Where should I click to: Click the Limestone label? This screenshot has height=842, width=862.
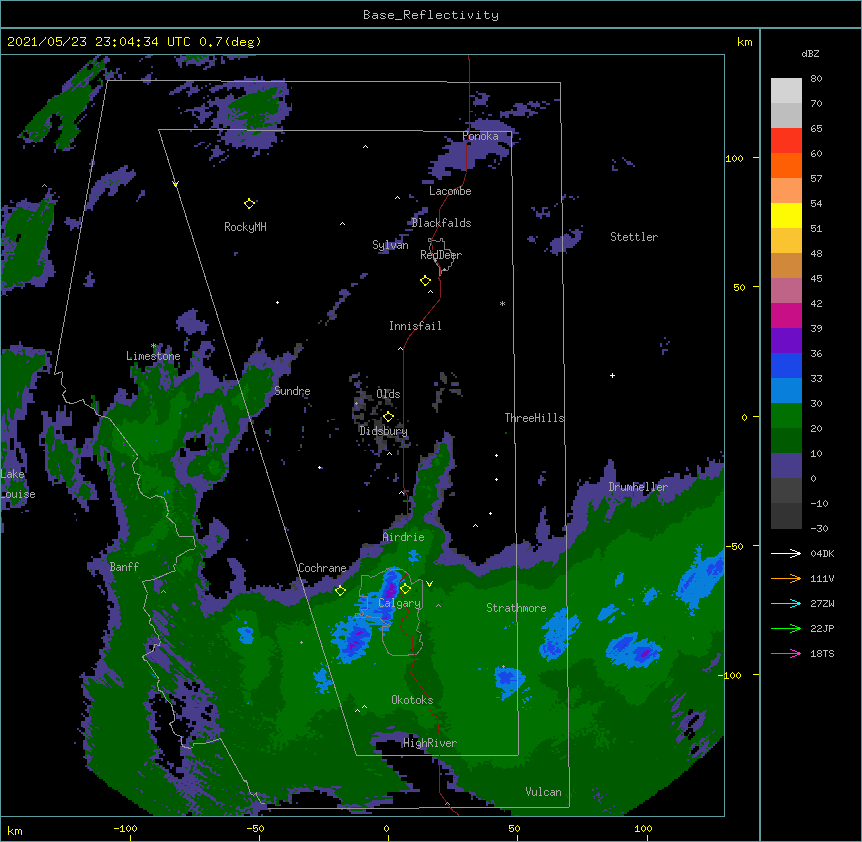click(x=153, y=356)
